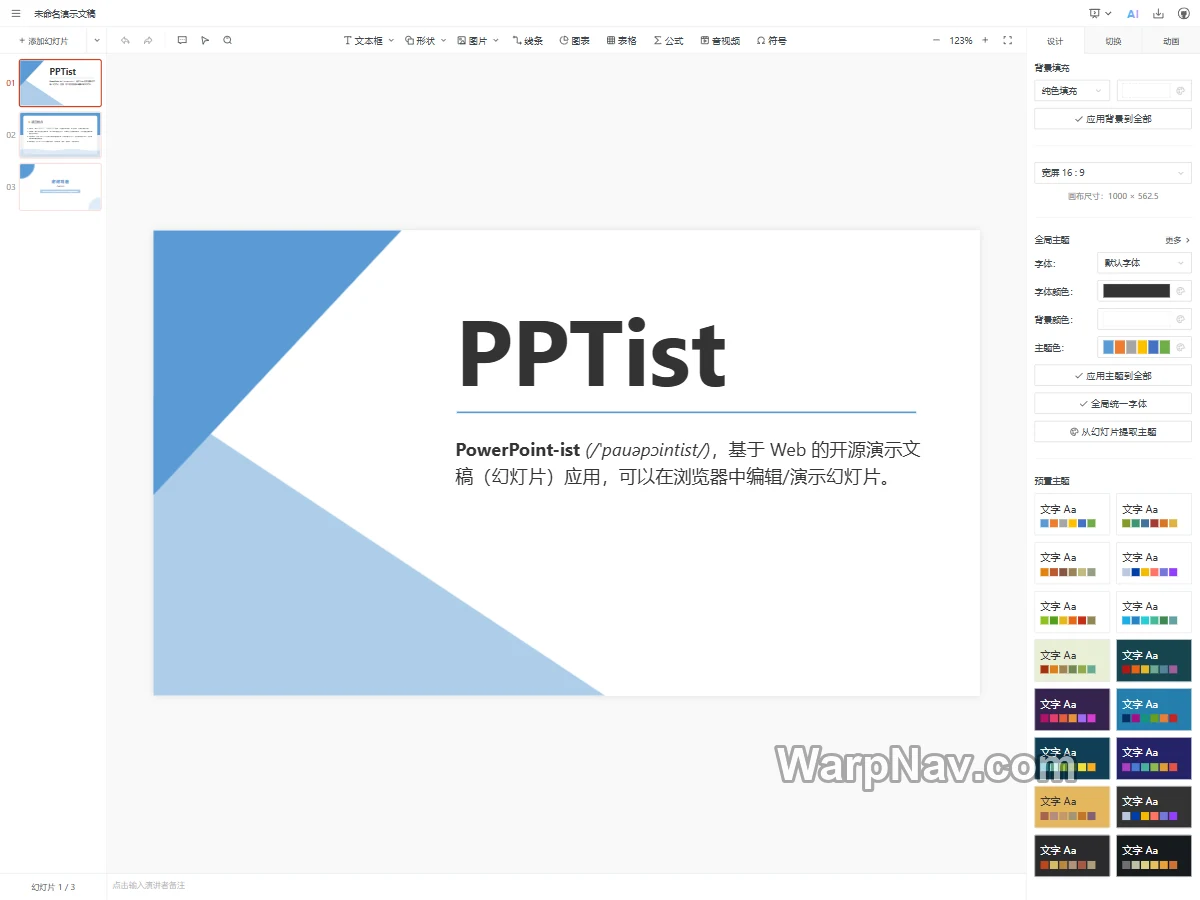The image size is (1200, 900).
Task: Open the search magnifier tool
Action: pyautogui.click(x=227, y=40)
